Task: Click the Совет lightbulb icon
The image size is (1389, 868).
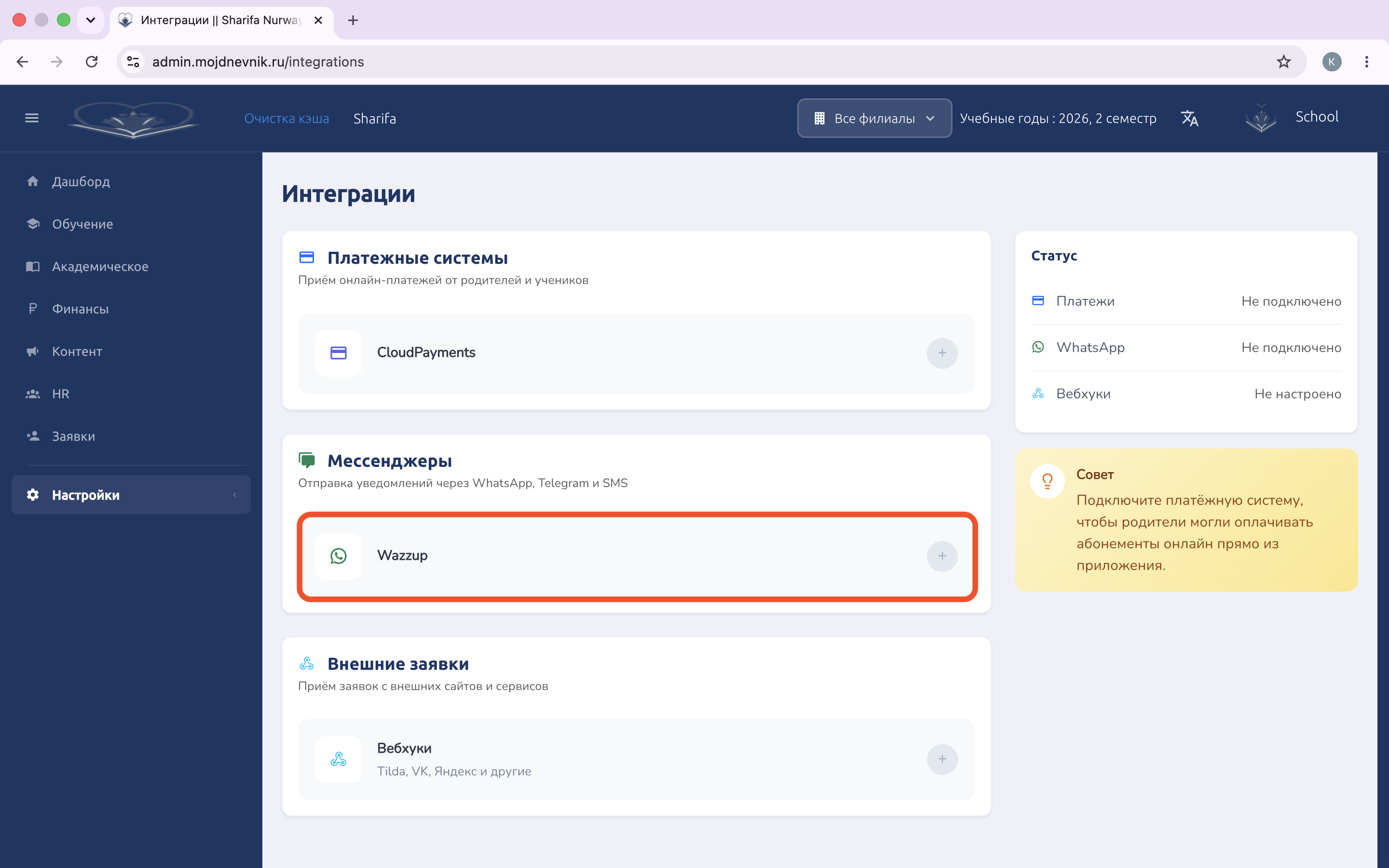Action: pyautogui.click(x=1048, y=481)
